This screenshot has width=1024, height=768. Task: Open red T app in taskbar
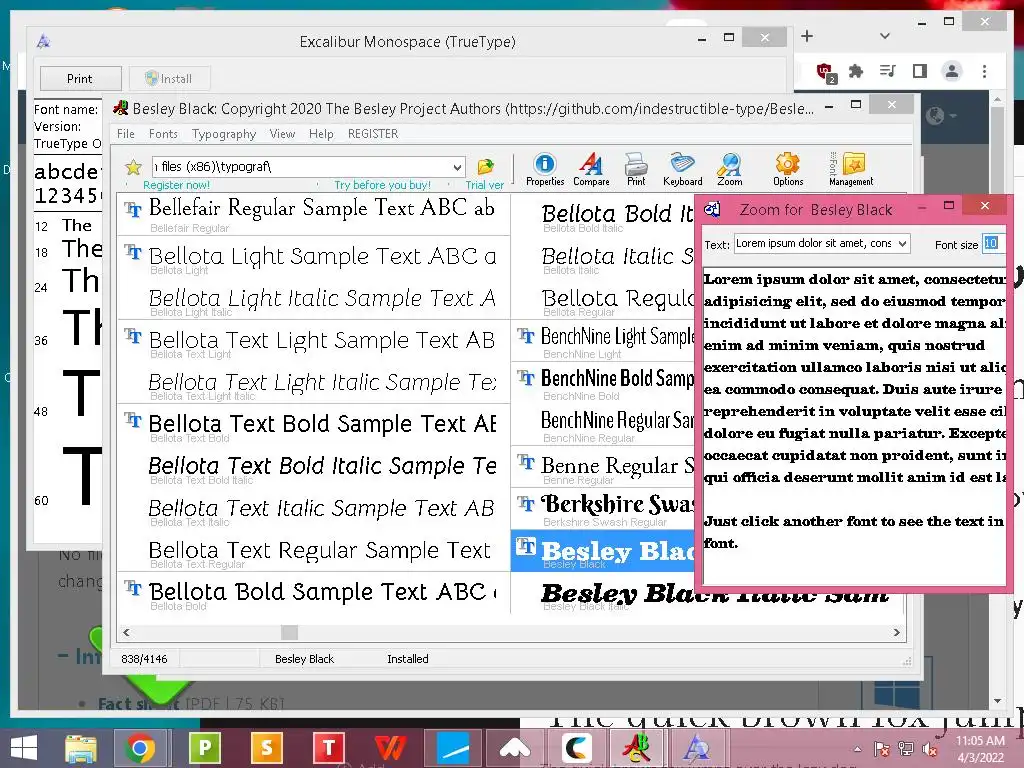(328, 748)
